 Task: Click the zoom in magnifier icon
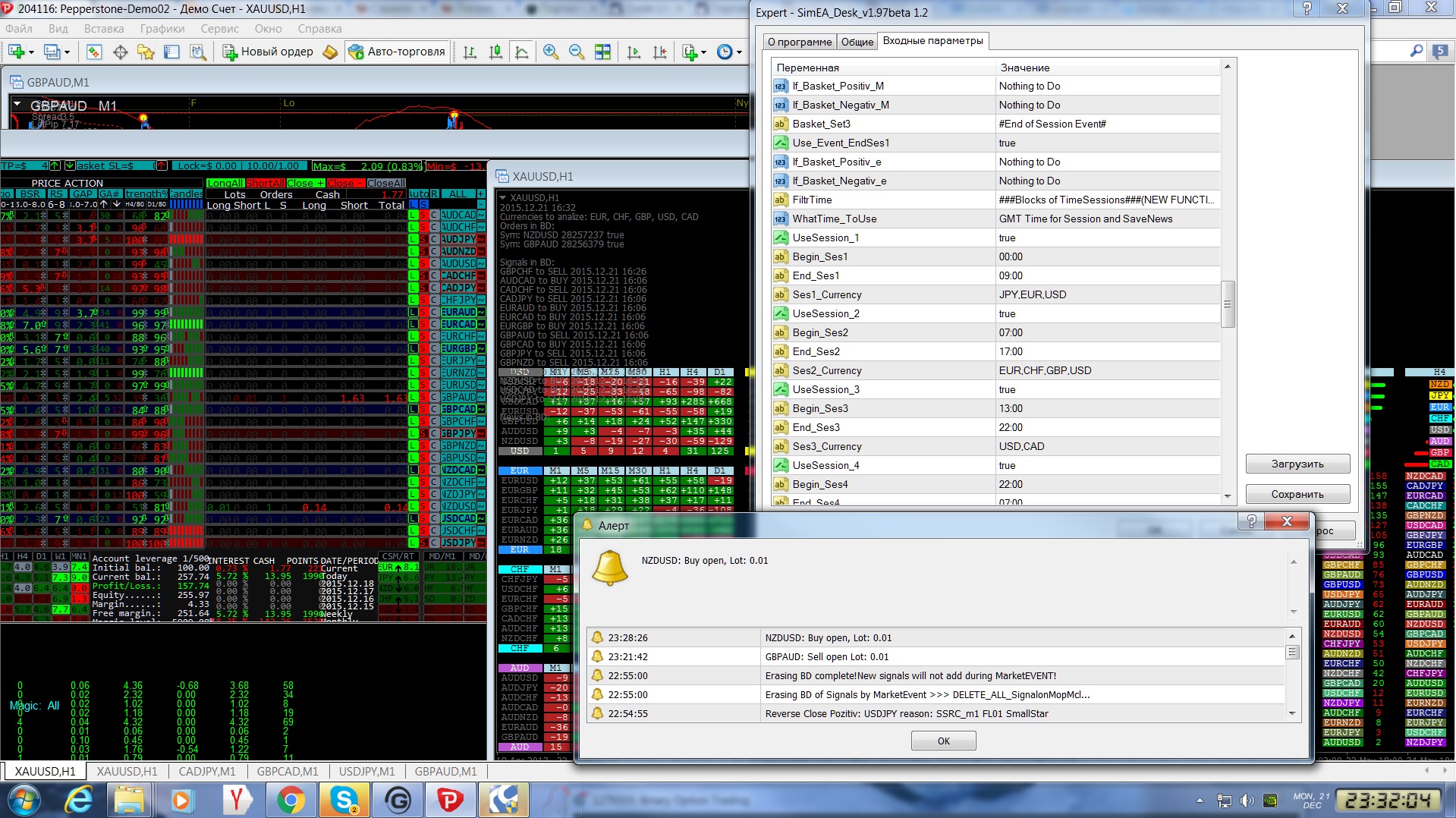pyautogui.click(x=551, y=52)
